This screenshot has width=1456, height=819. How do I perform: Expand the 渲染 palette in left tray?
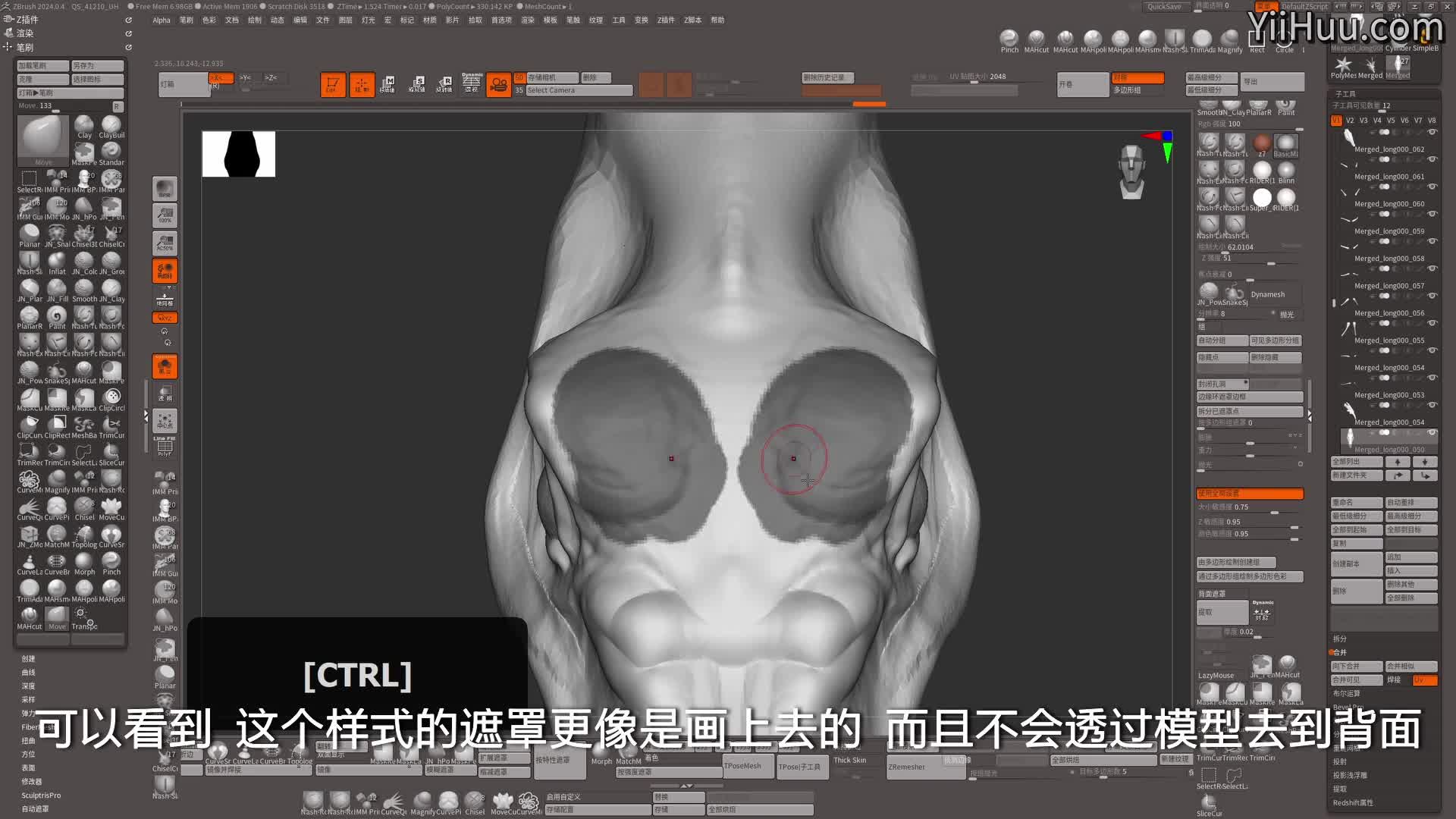(25, 33)
